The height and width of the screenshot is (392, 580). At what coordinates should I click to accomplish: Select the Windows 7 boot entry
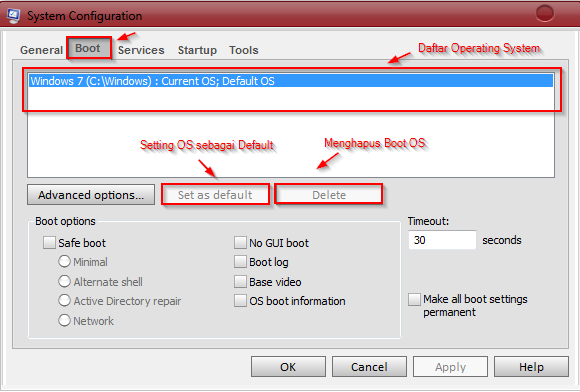tap(291, 81)
